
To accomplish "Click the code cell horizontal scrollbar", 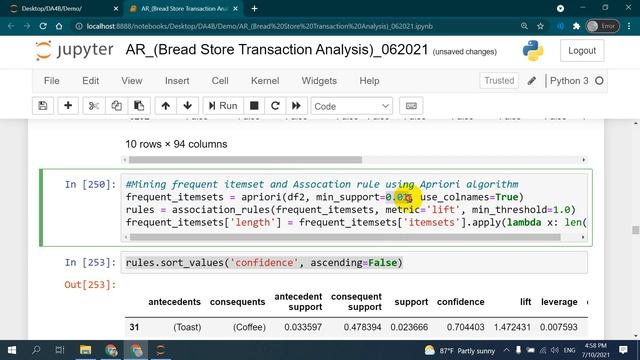I will click(345, 237).
